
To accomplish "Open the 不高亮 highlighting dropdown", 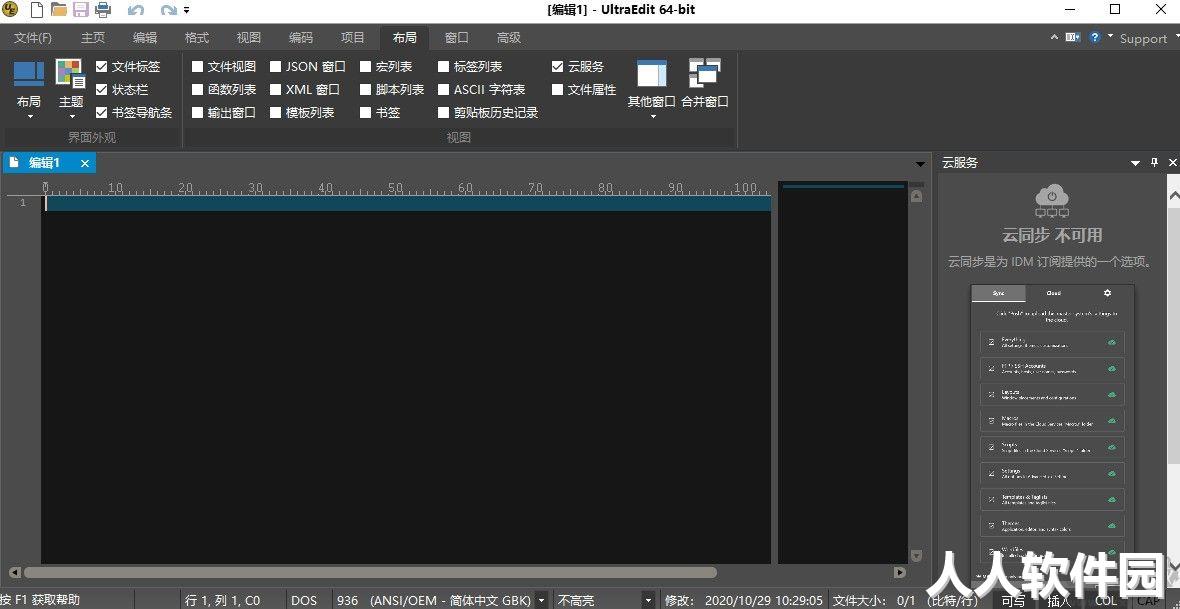I will [648, 601].
